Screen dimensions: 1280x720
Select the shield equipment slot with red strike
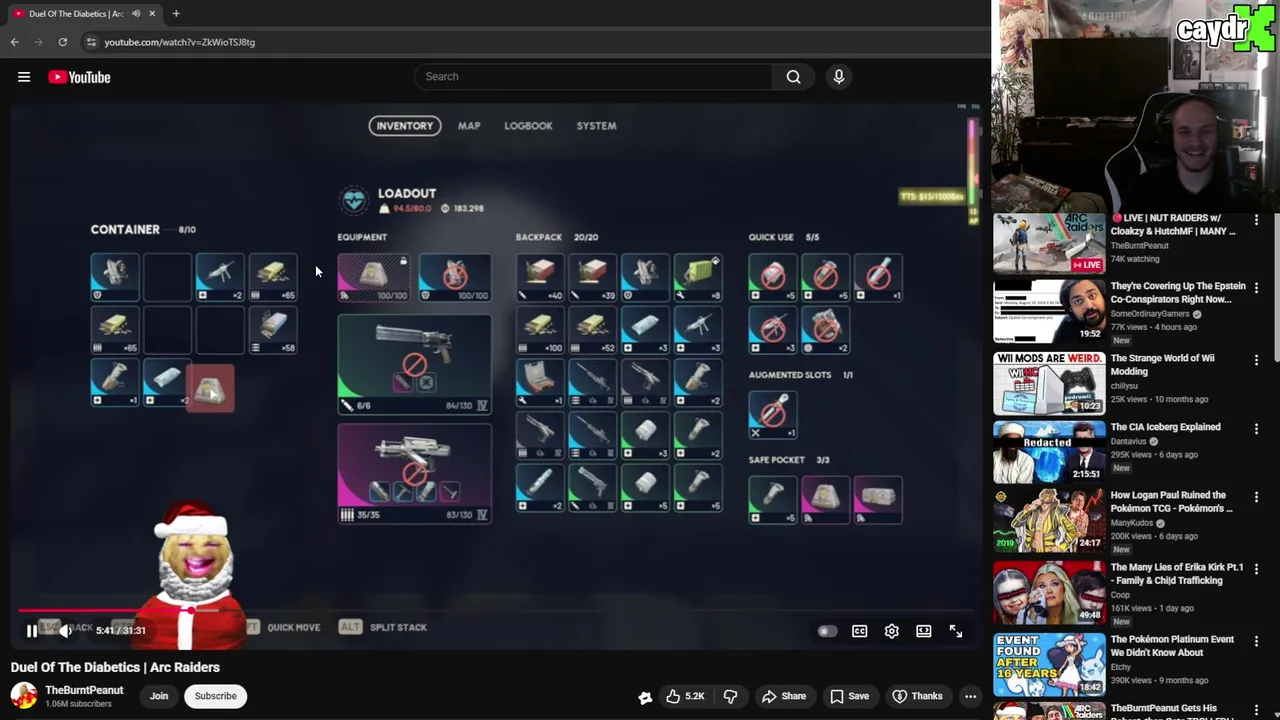pos(454,277)
